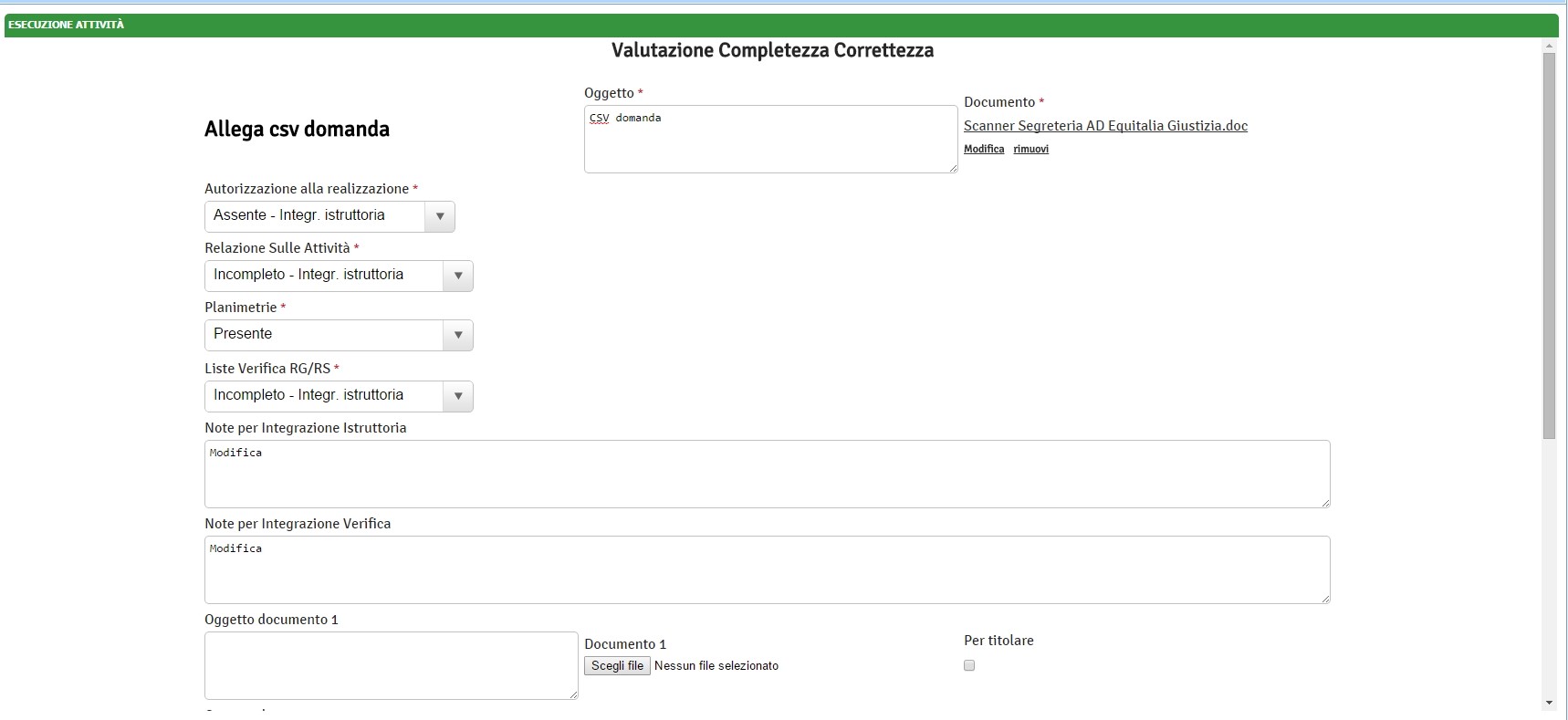Screen dimensions: 1568x720
Task: Click into Note per Integrazione Istruttoria field
Action: click(767, 474)
